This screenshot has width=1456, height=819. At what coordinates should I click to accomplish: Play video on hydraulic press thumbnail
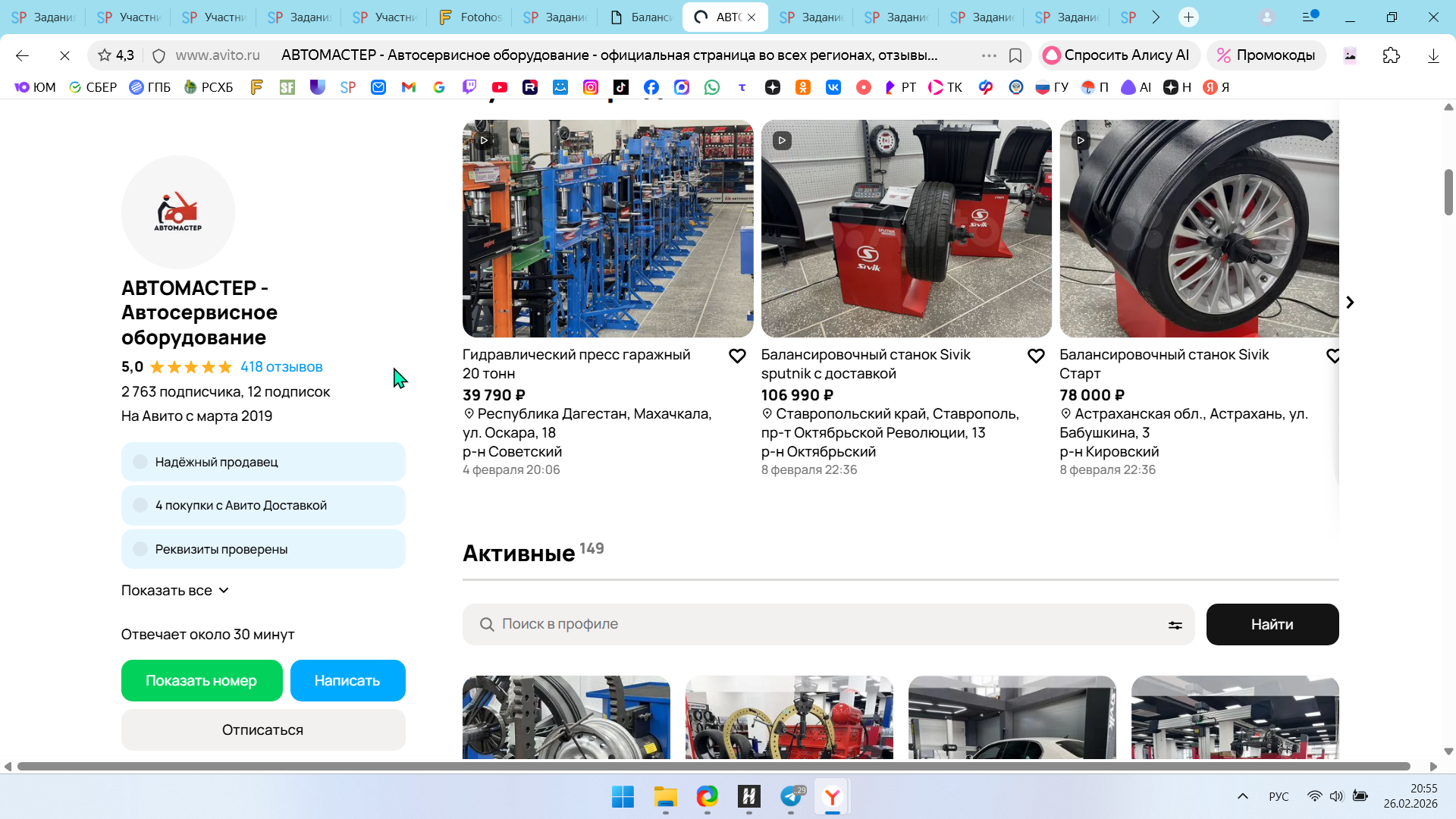point(484,140)
